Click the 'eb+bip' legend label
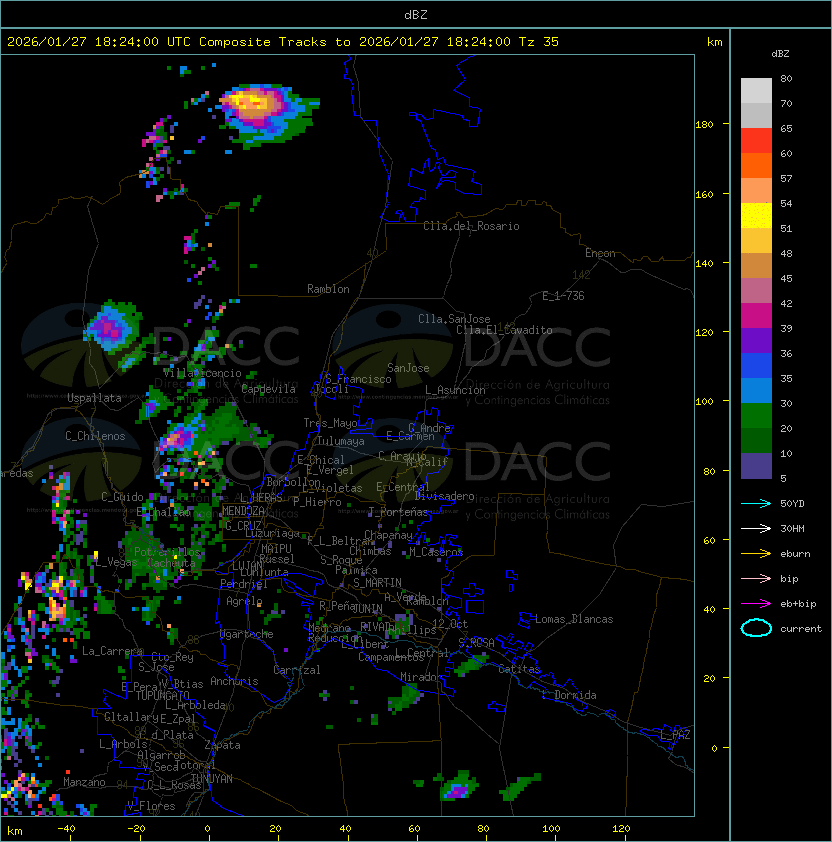The width and height of the screenshot is (832, 842). pyautogui.click(x=798, y=604)
